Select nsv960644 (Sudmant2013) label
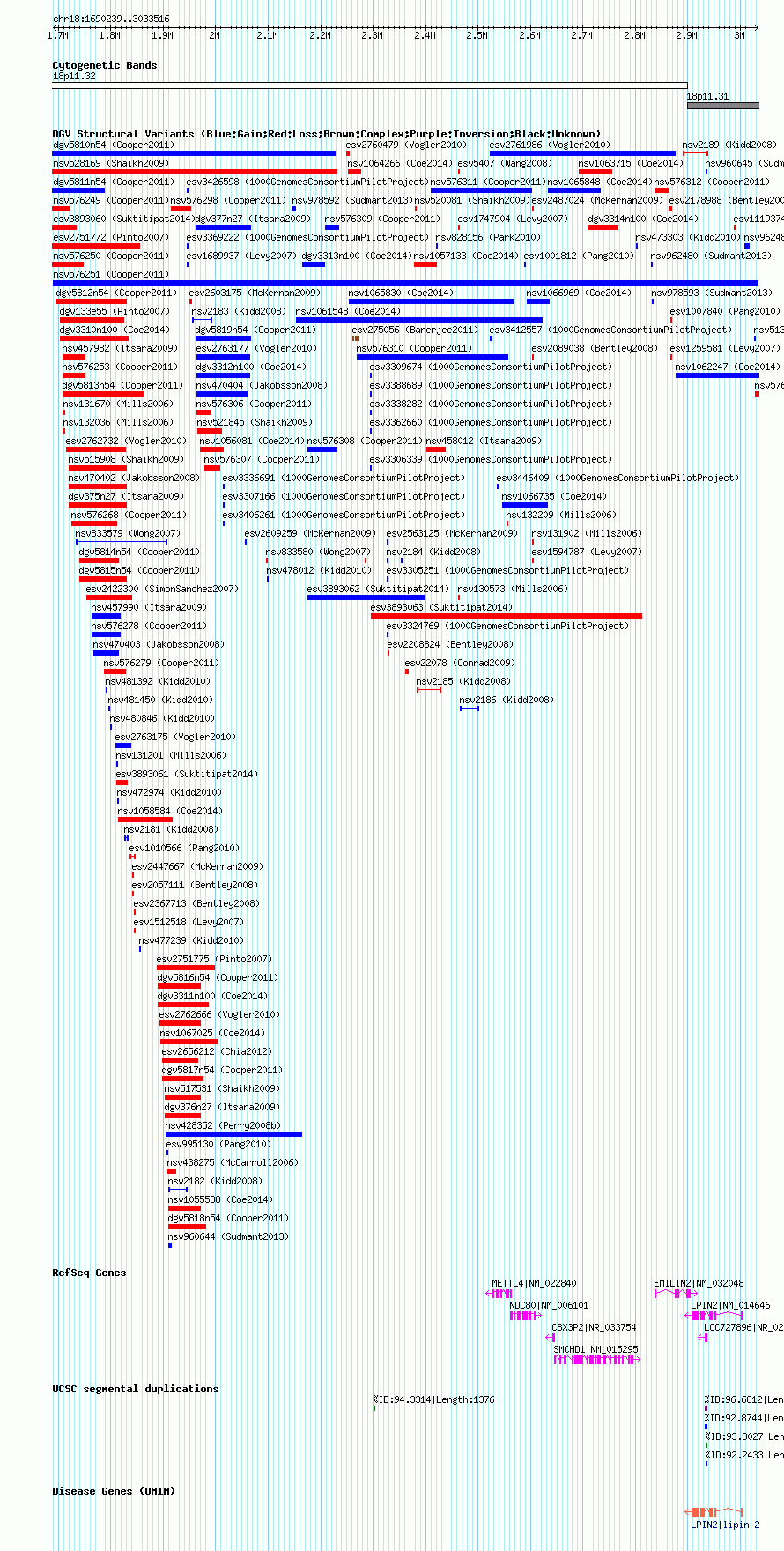Image resolution: width=784 pixels, height=1551 pixels. (x=228, y=1236)
